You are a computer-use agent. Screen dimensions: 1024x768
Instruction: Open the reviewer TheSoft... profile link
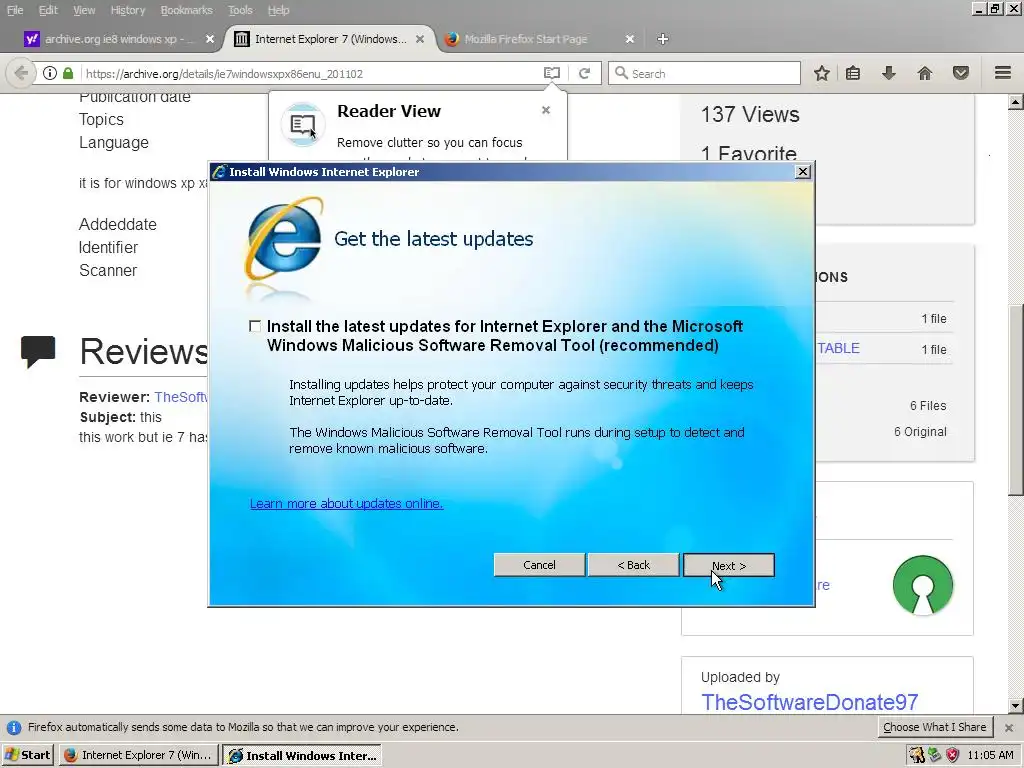(x=181, y=397)
